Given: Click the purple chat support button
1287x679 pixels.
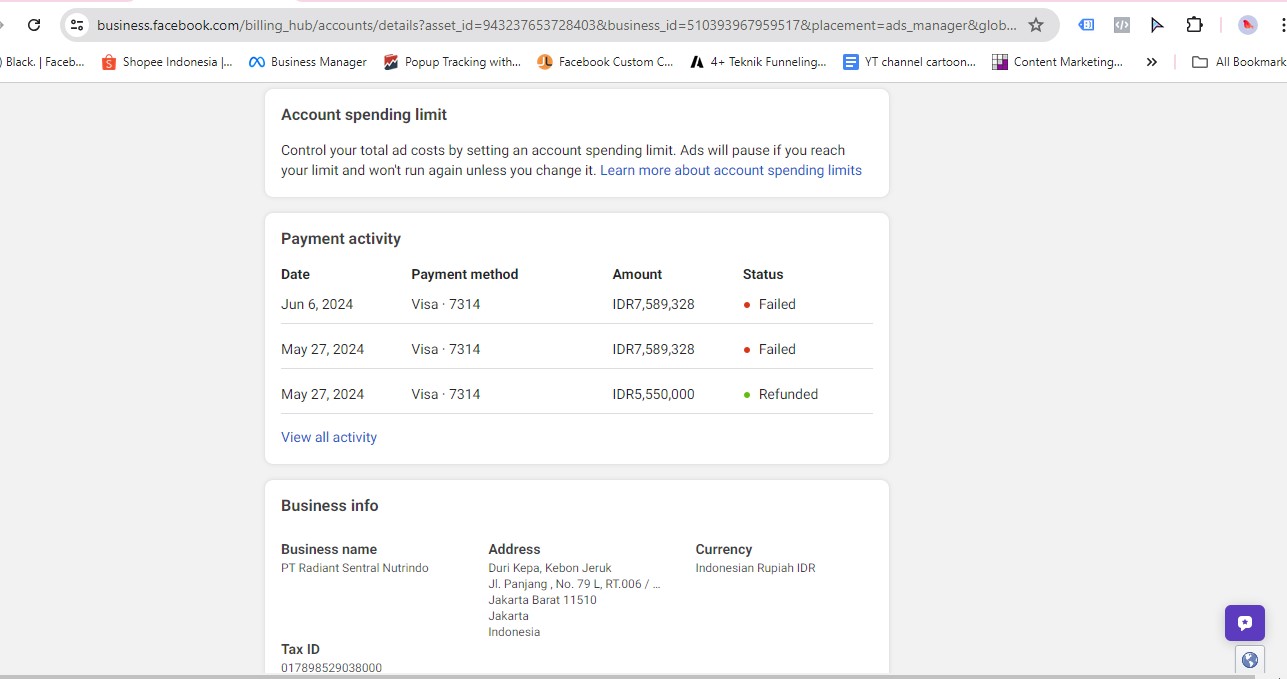Looking at the screenshot, I should pyautogui.click(x=1245, y=623).
